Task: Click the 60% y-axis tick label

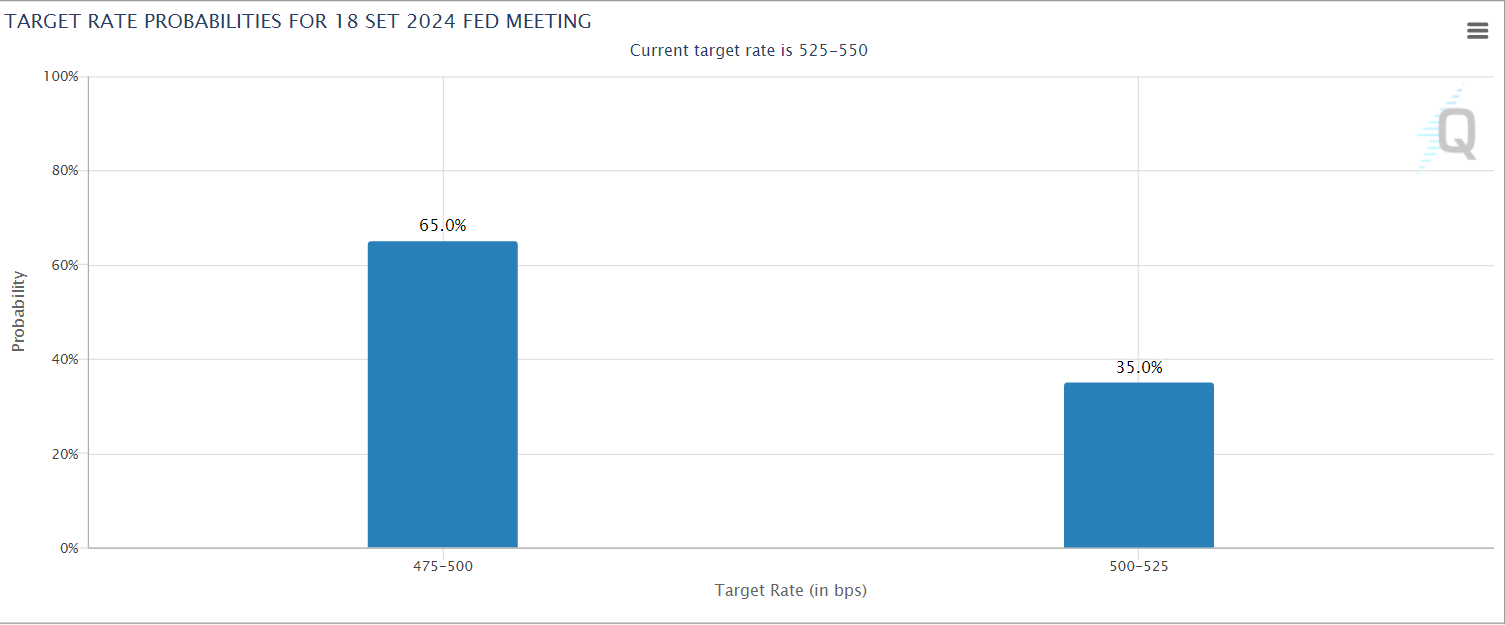Action: (x=65, y=266)
